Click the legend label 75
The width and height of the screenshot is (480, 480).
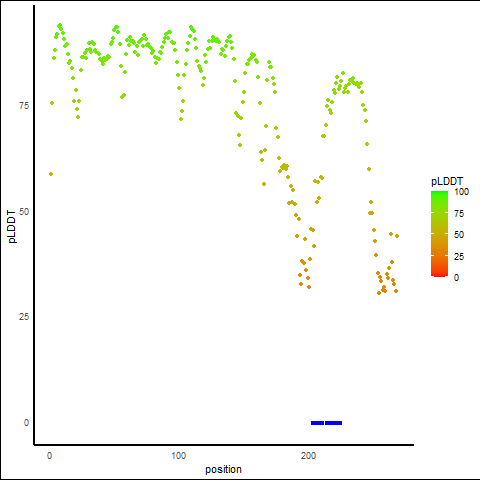coord(459,214)
